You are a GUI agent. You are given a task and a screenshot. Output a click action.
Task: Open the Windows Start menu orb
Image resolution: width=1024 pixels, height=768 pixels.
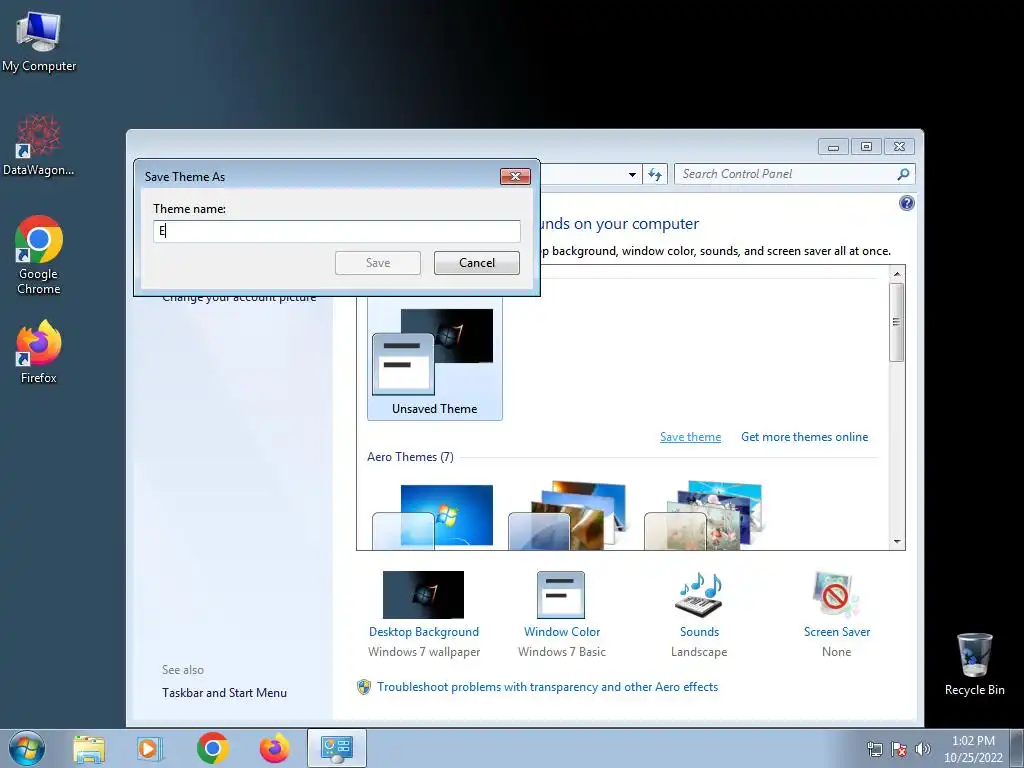tap(27, 748)
